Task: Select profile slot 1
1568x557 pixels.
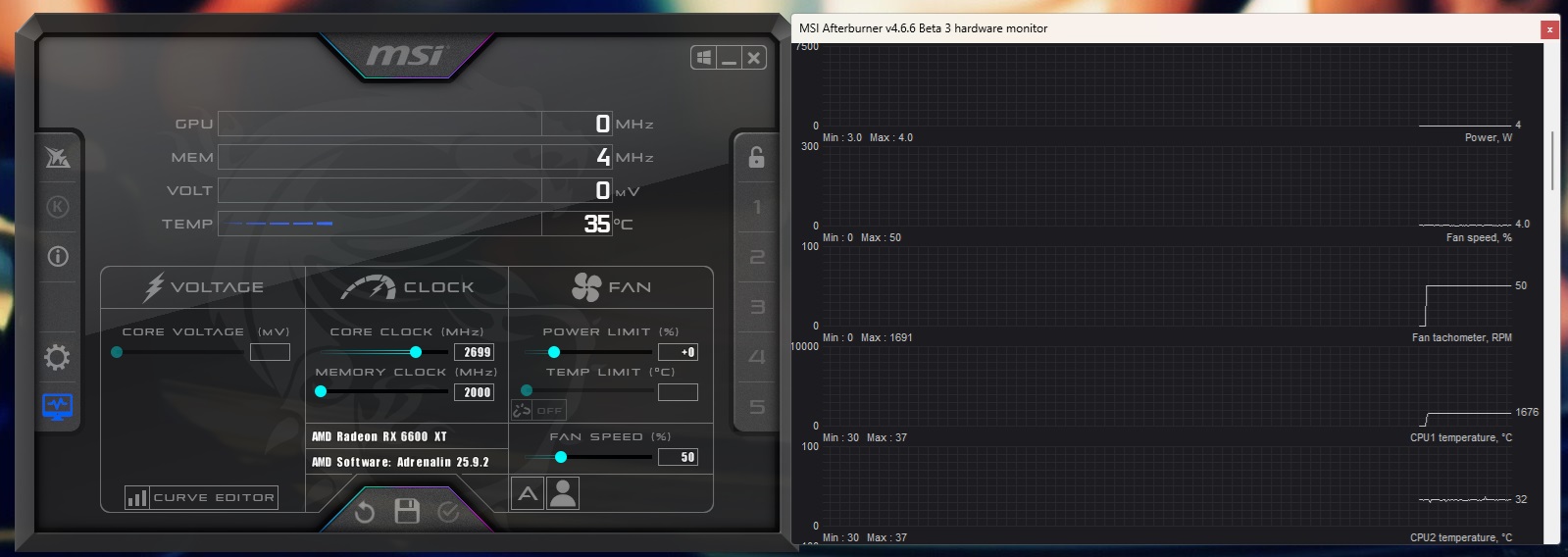Action: click(x=756, y=207)
